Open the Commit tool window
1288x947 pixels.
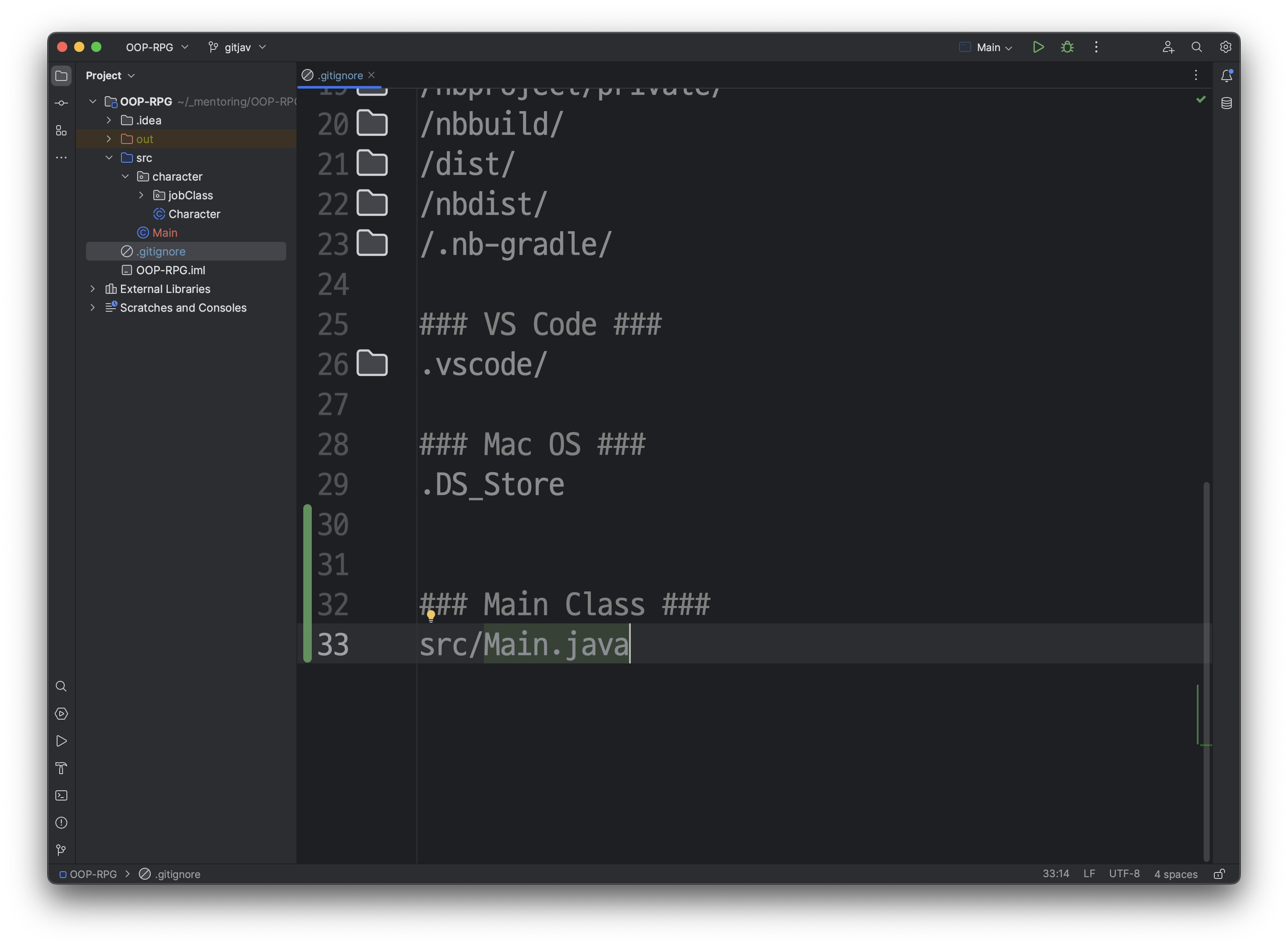(61, 103)
